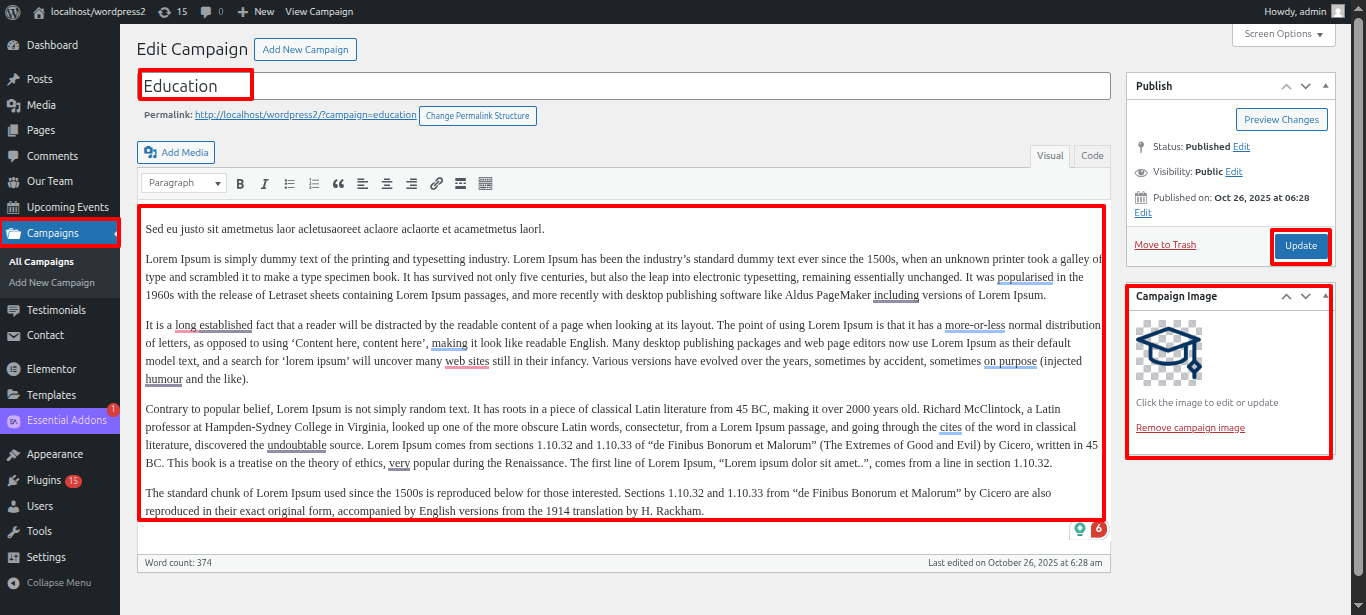
Task: Open the Paragraph format dropdown
Action: coord(184,184)
